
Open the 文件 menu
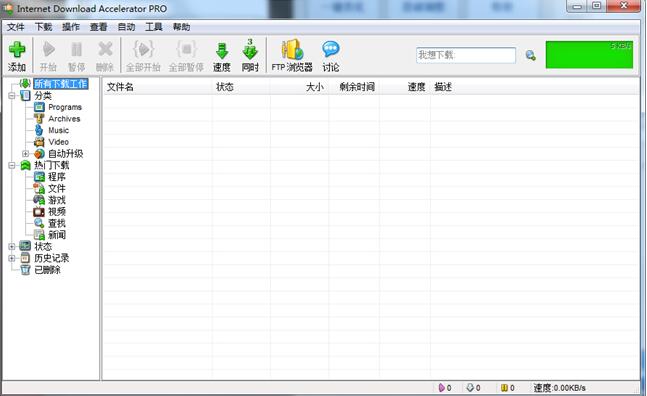click(16, 27)
